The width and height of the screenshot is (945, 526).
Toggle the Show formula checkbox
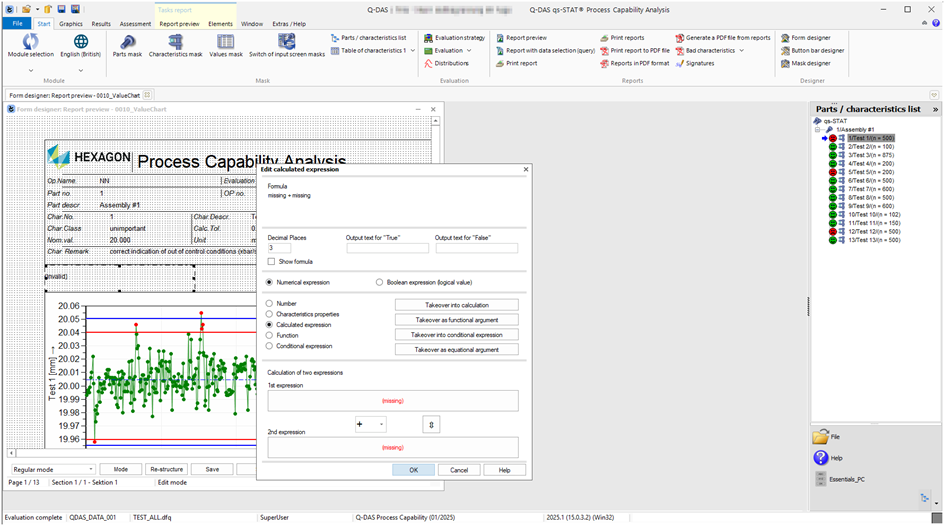coord(271,261)
